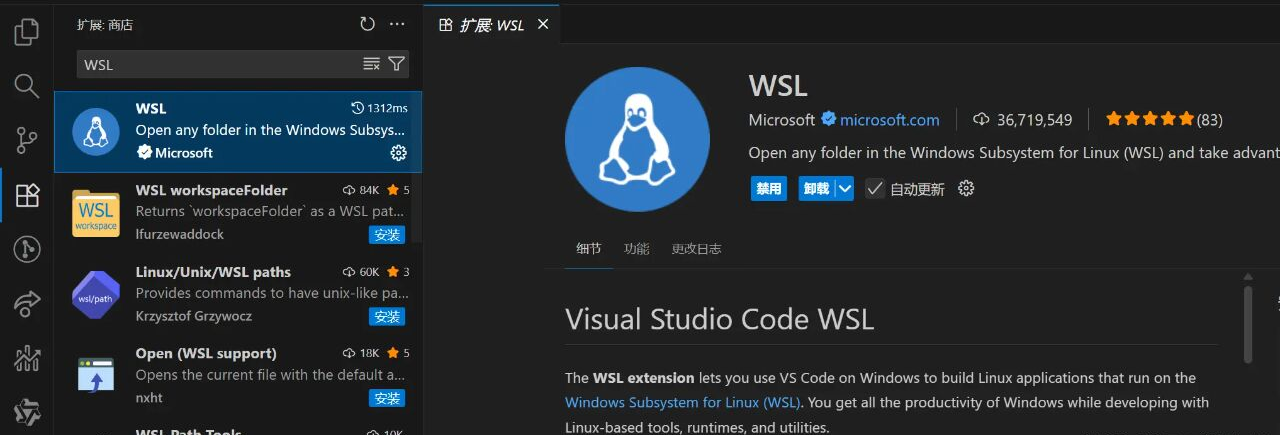Select the Linux/Unix/WSL paths list entry

pos(238,295)
